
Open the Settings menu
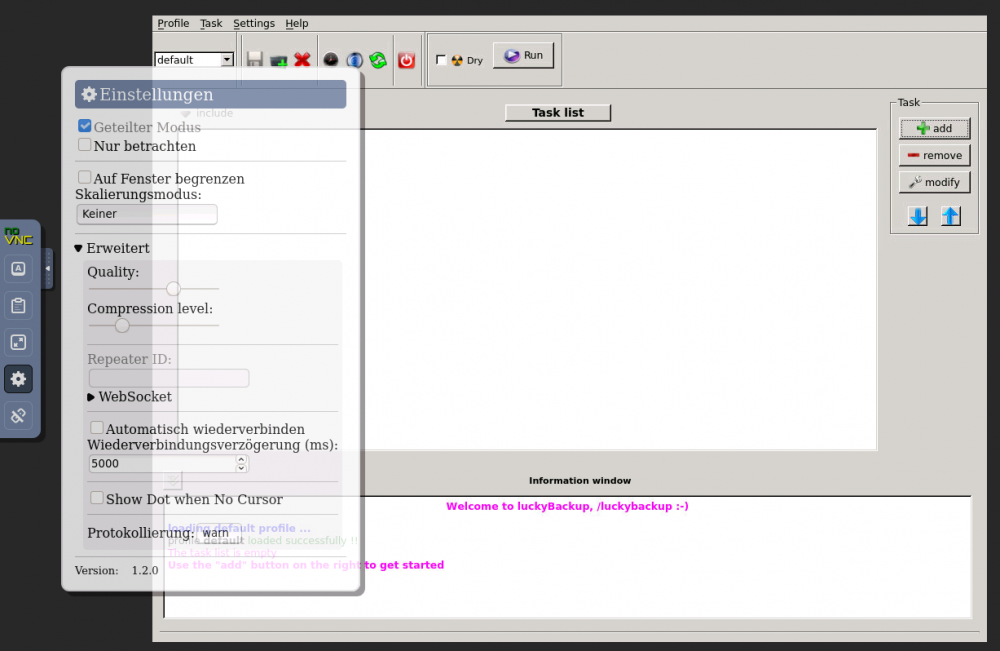(254, 23)
